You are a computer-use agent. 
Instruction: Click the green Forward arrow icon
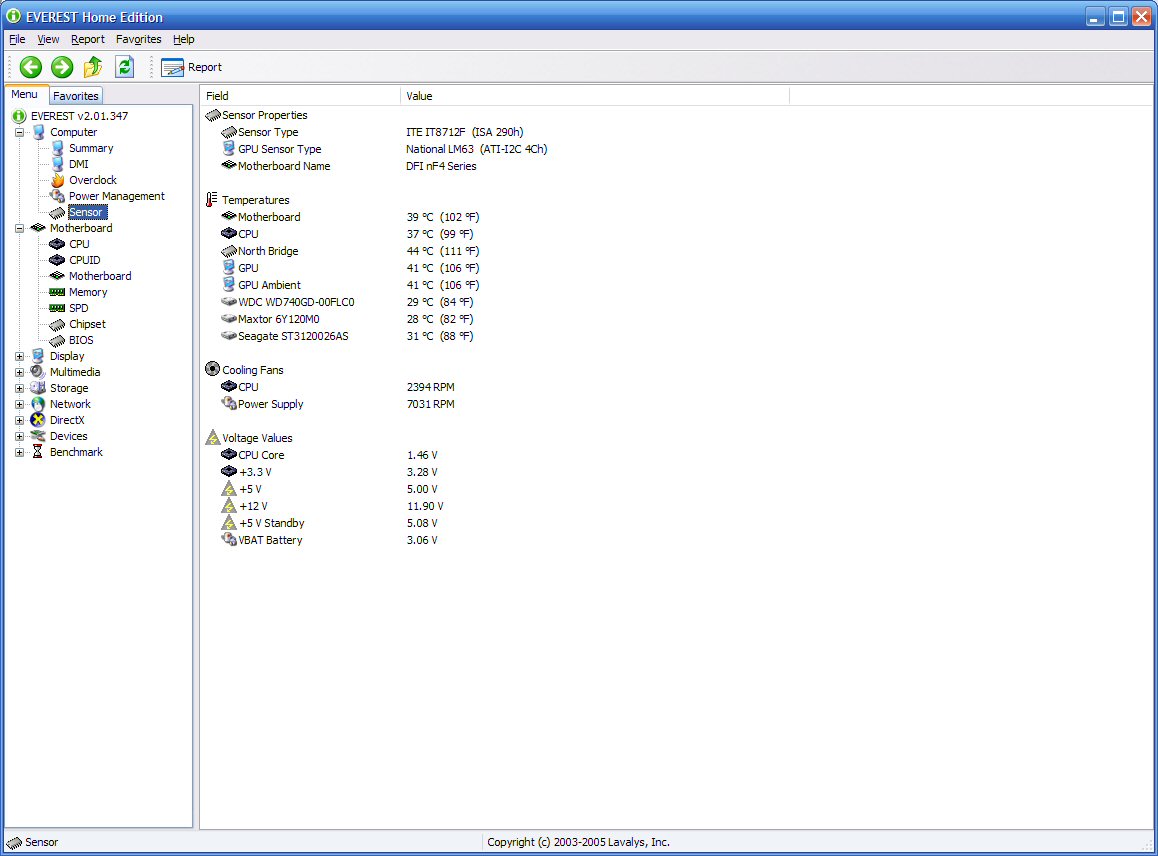[x=62, y=67]
